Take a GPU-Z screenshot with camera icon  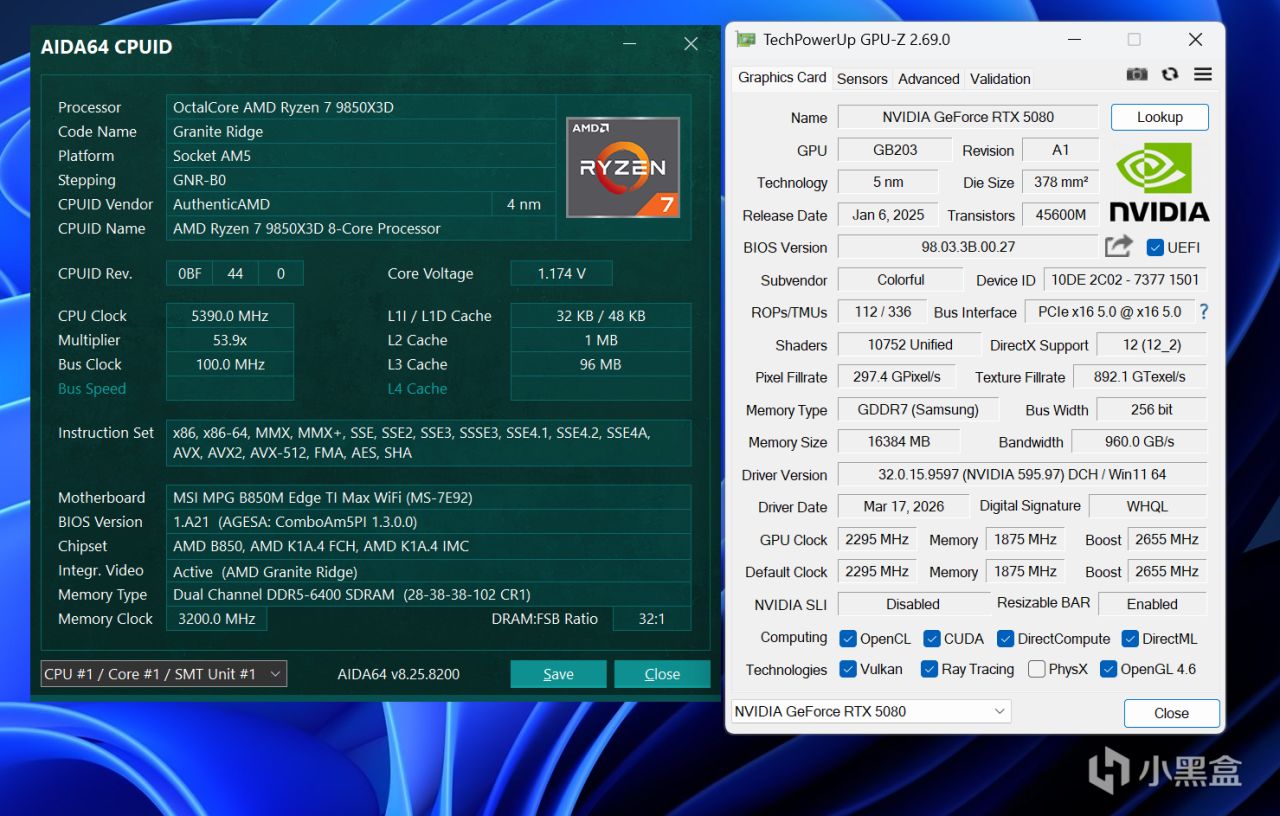pos(1137,74)
